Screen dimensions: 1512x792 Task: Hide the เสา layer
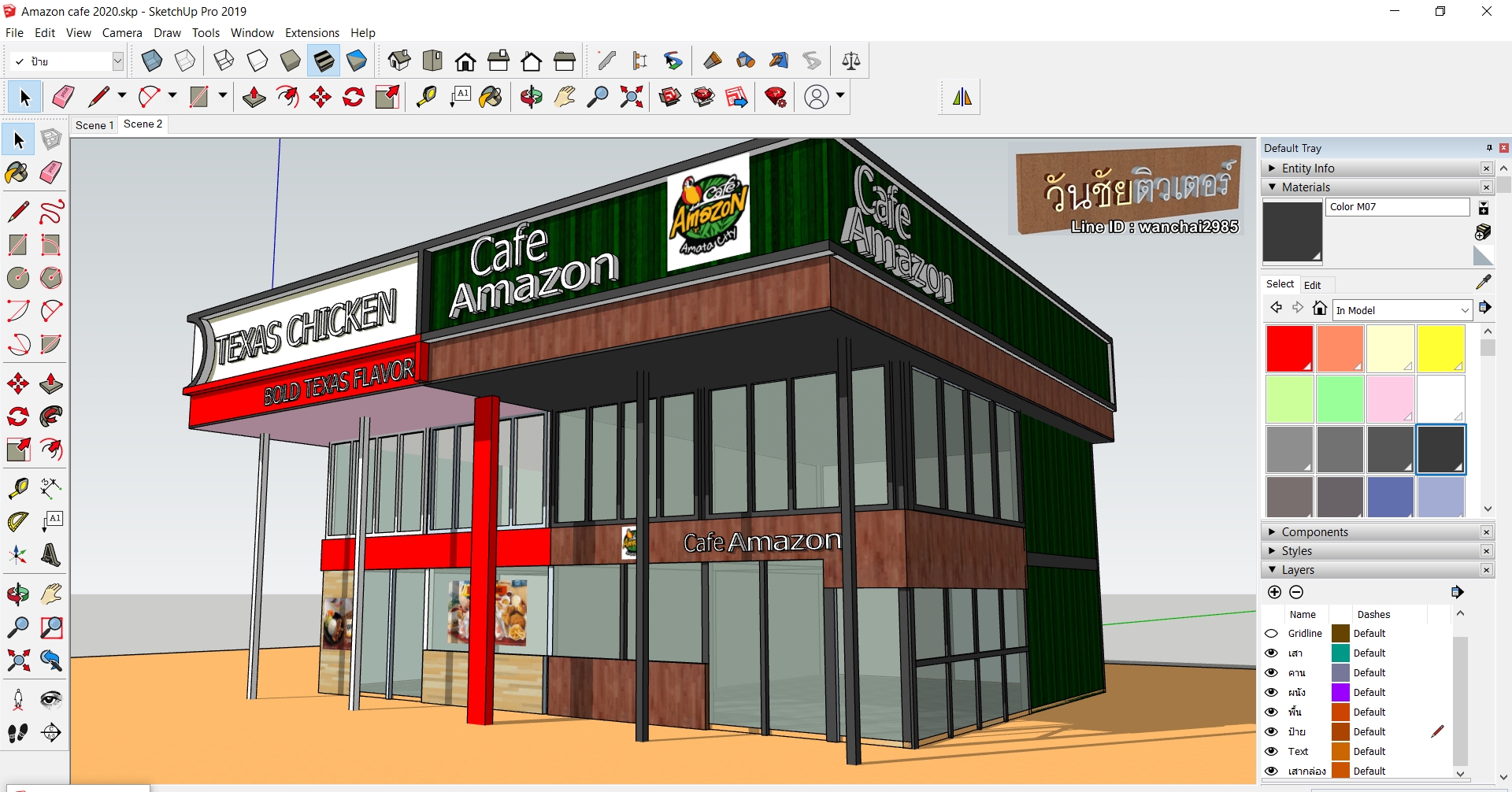[x=1271, y=653]
